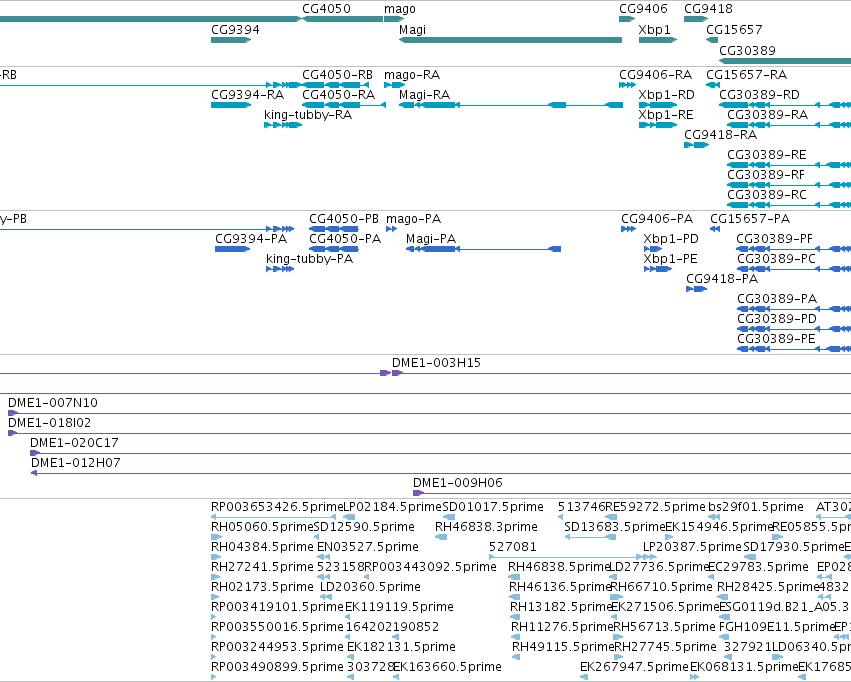Viewport: 851px width, 682px height.
Task: Open the CG9394-RA transcript label
Action: (x=247, y=95)
